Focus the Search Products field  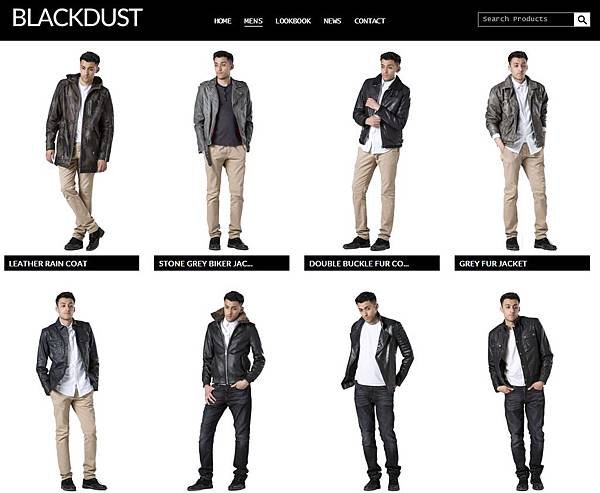tap(526, 20)
